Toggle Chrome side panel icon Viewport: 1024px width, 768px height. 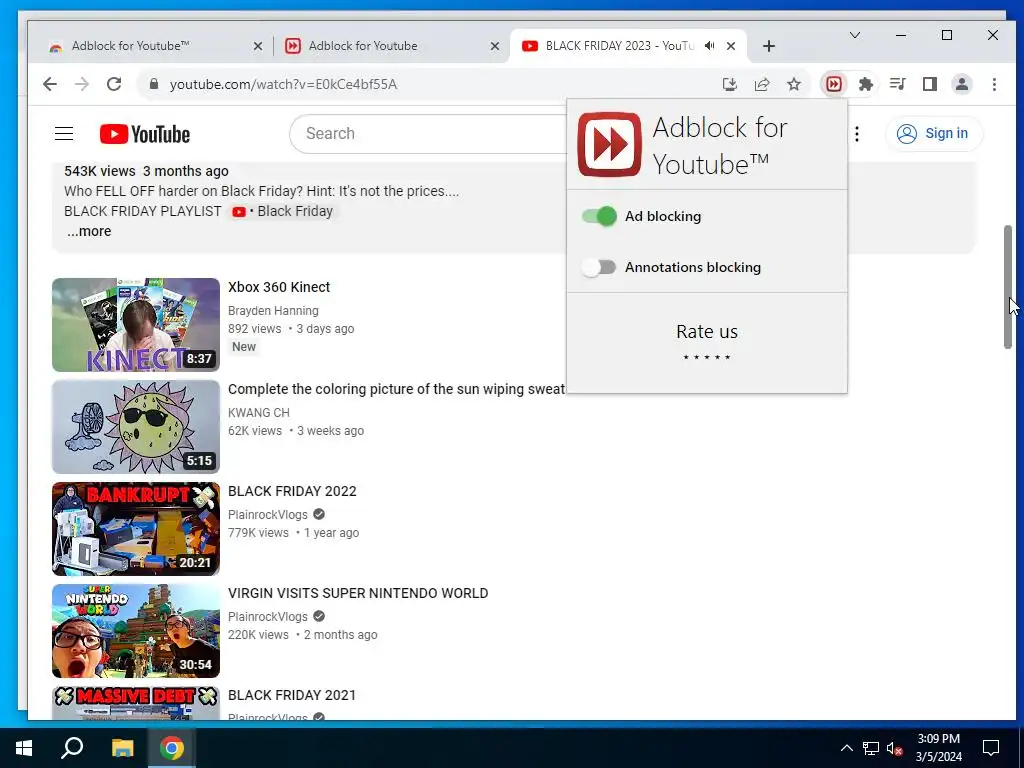(930, 84)
